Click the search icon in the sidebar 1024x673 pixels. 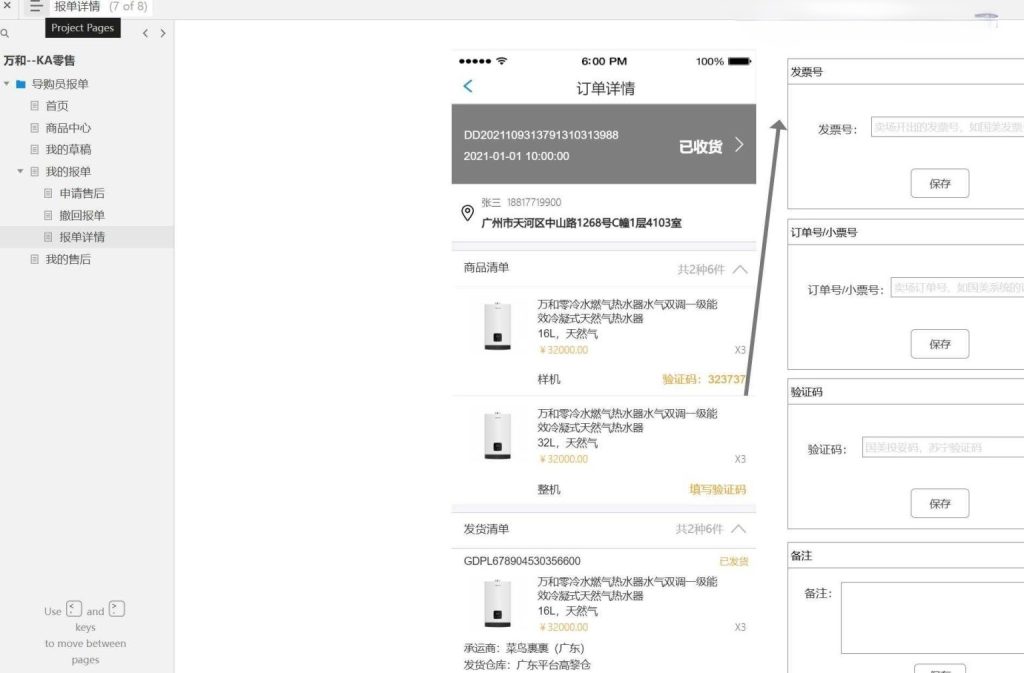point(8,32)
